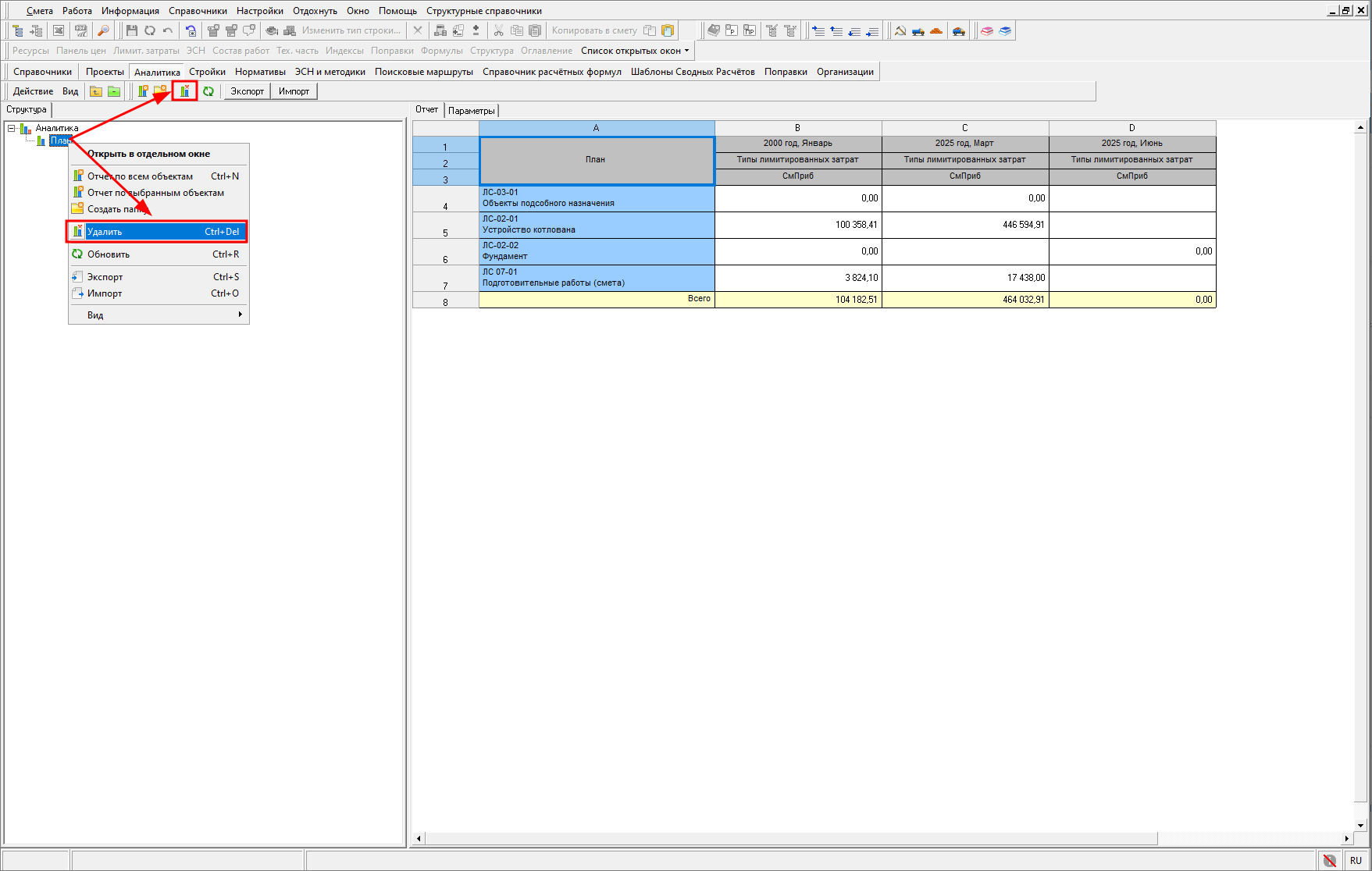
Task: Click the scissors cut icon
Action: point(498,30)
